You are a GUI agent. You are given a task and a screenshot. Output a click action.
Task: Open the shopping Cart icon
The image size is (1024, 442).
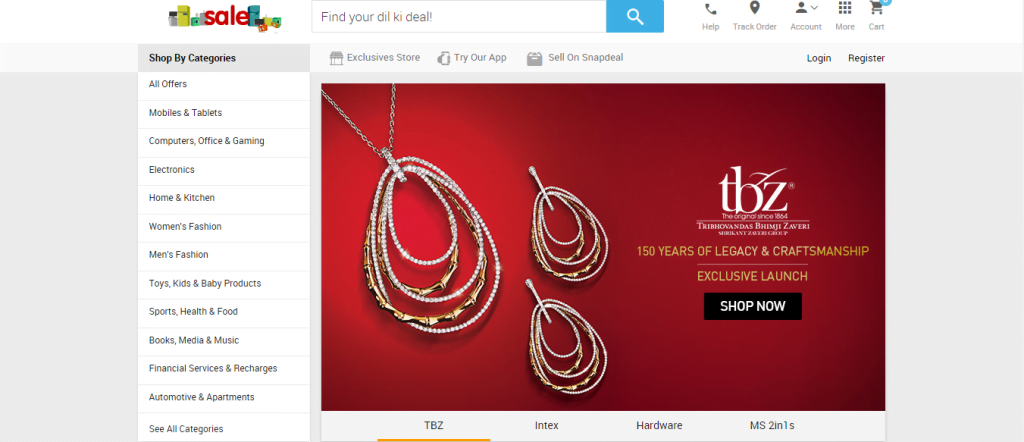(876, 8)
